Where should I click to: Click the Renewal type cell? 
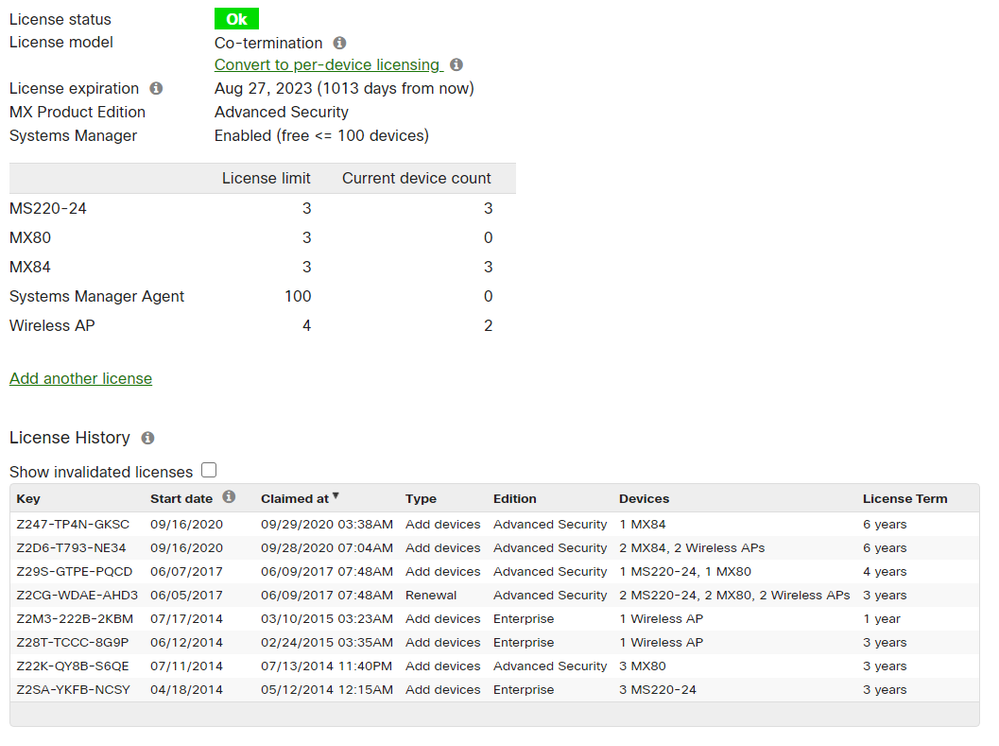click(x=431, y=595)
